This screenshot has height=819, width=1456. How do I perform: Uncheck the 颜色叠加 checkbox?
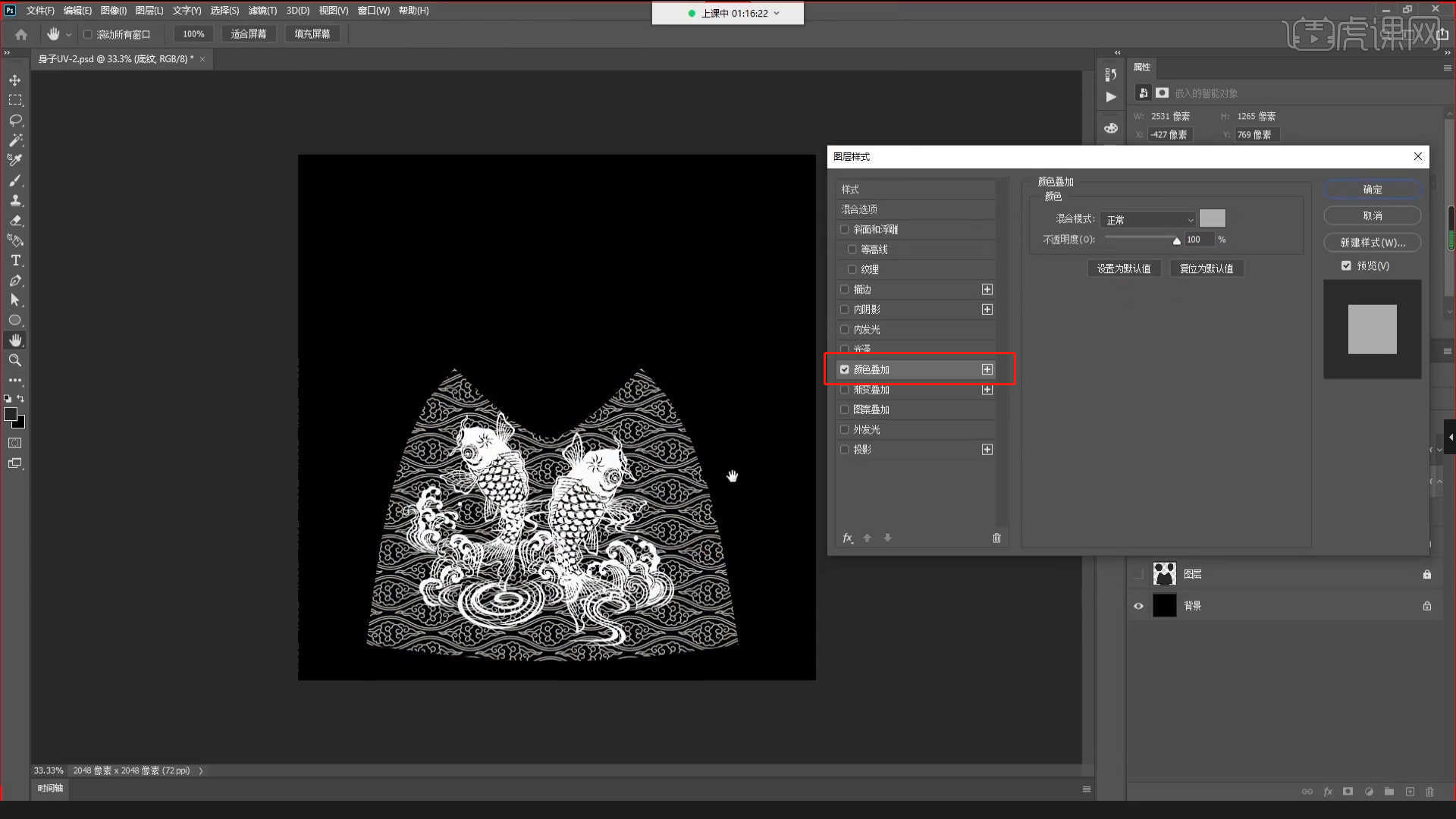(x=844, y=369)
